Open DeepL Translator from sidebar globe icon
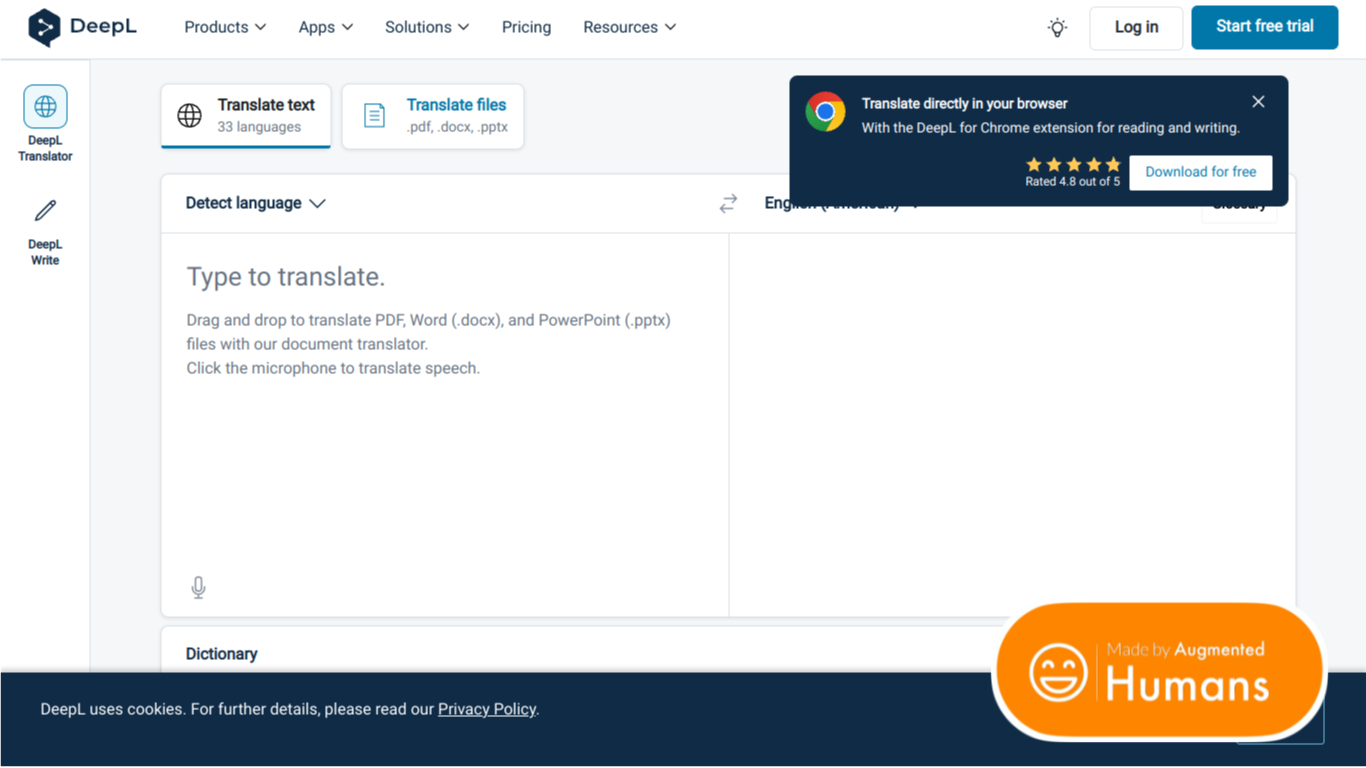Image resolution: width=1366 pixels, height=768 pixels. [x=45, y=106]
